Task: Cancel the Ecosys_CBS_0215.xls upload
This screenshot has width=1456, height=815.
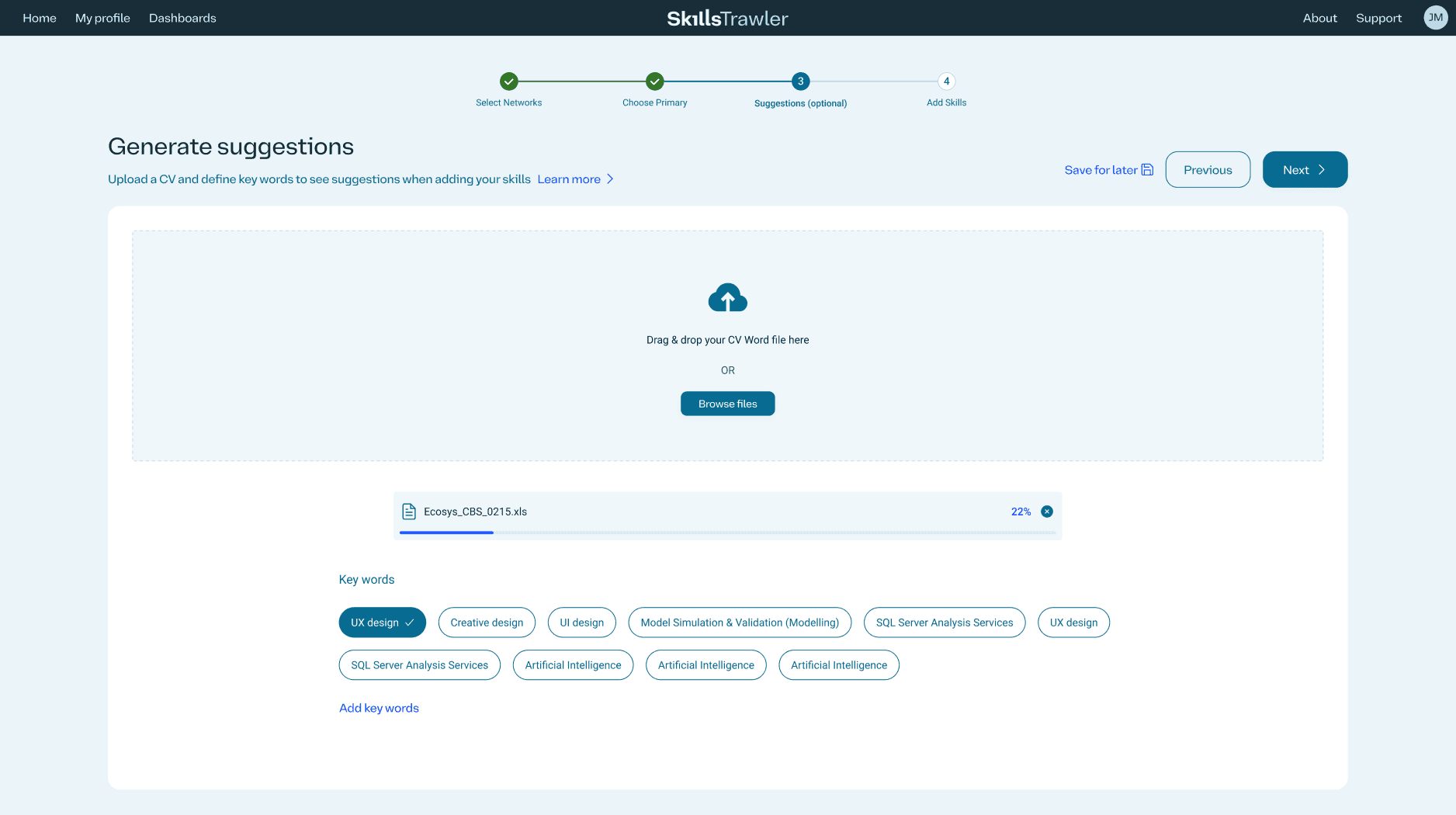Action: point(1047,512)
